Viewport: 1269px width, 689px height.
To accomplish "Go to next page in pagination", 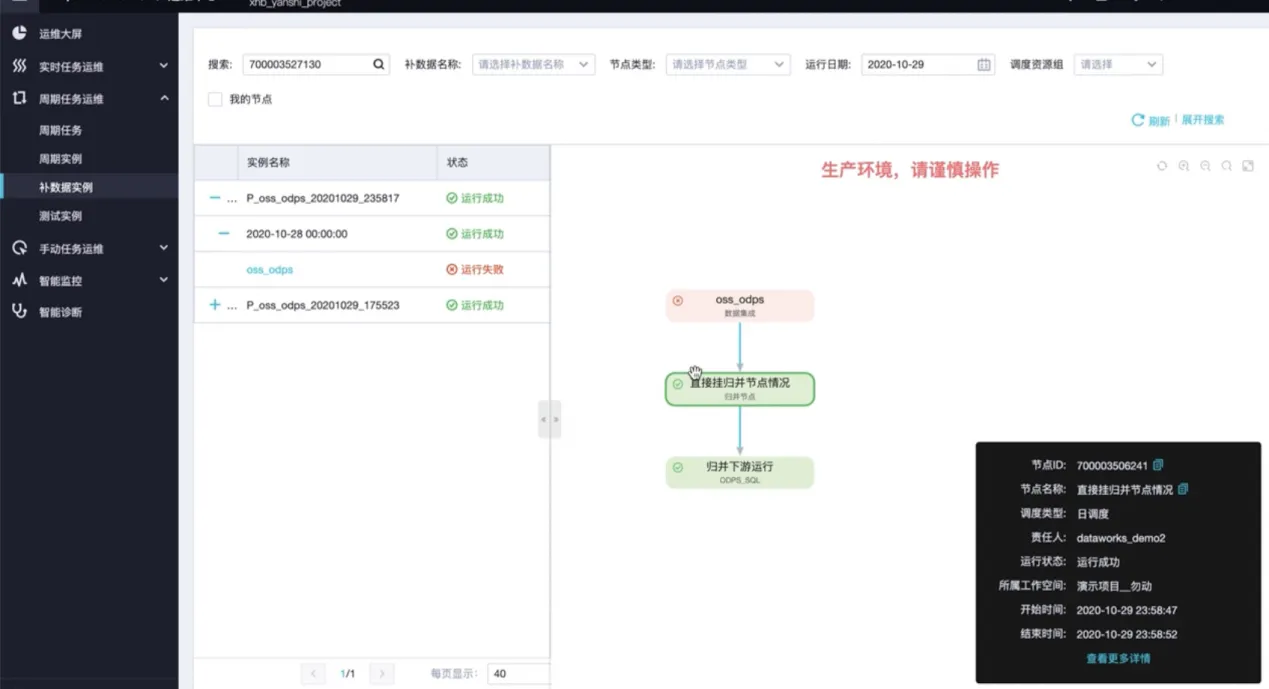I will coord(381,674).
